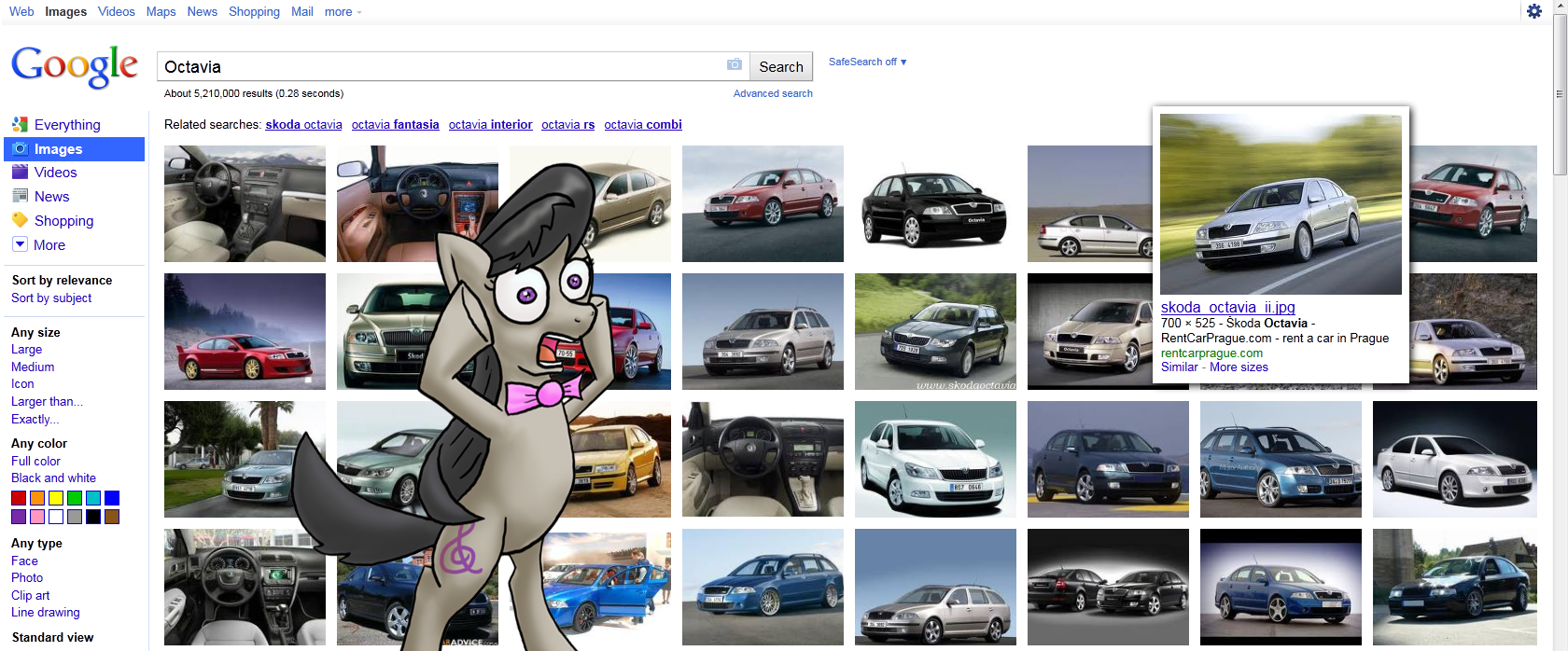This screenshot has width=1568, height=651.
Task: Select the pink color swatch
Action: coord(37,517)
